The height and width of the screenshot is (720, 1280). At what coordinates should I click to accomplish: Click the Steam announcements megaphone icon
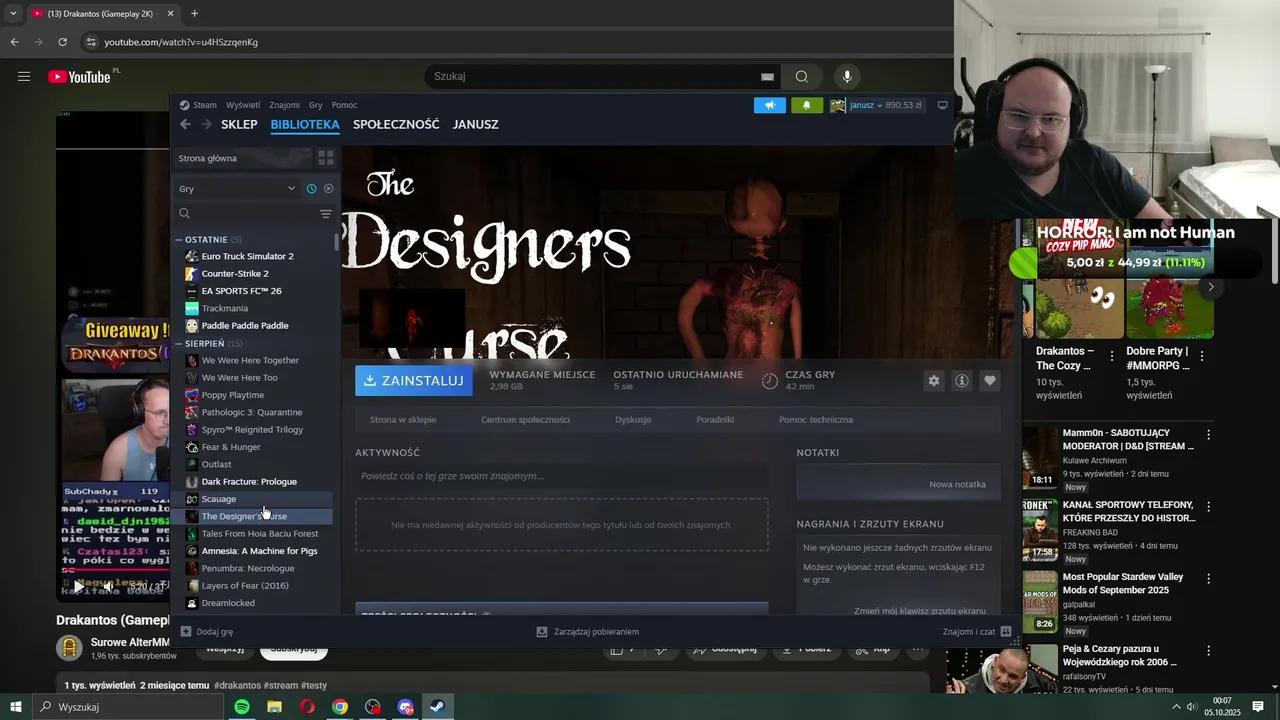pos(769,105)
